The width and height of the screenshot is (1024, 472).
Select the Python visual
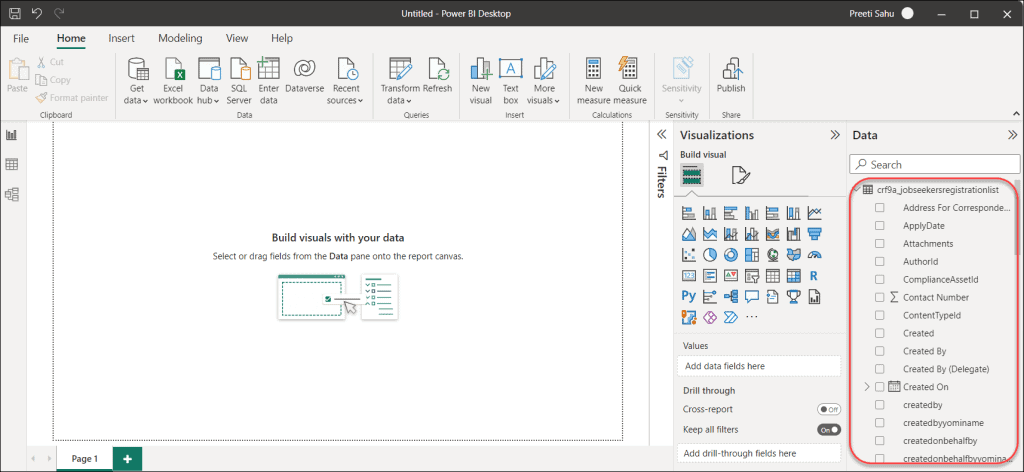pos(688,296)
